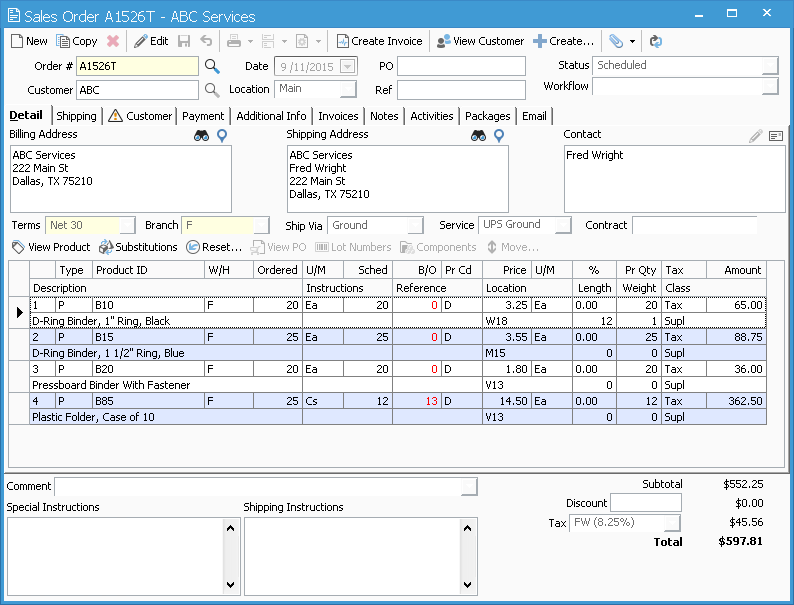Open the Comment dropdown
The image size is (794, 605).
pyautogui.click(x=469, y=487)
